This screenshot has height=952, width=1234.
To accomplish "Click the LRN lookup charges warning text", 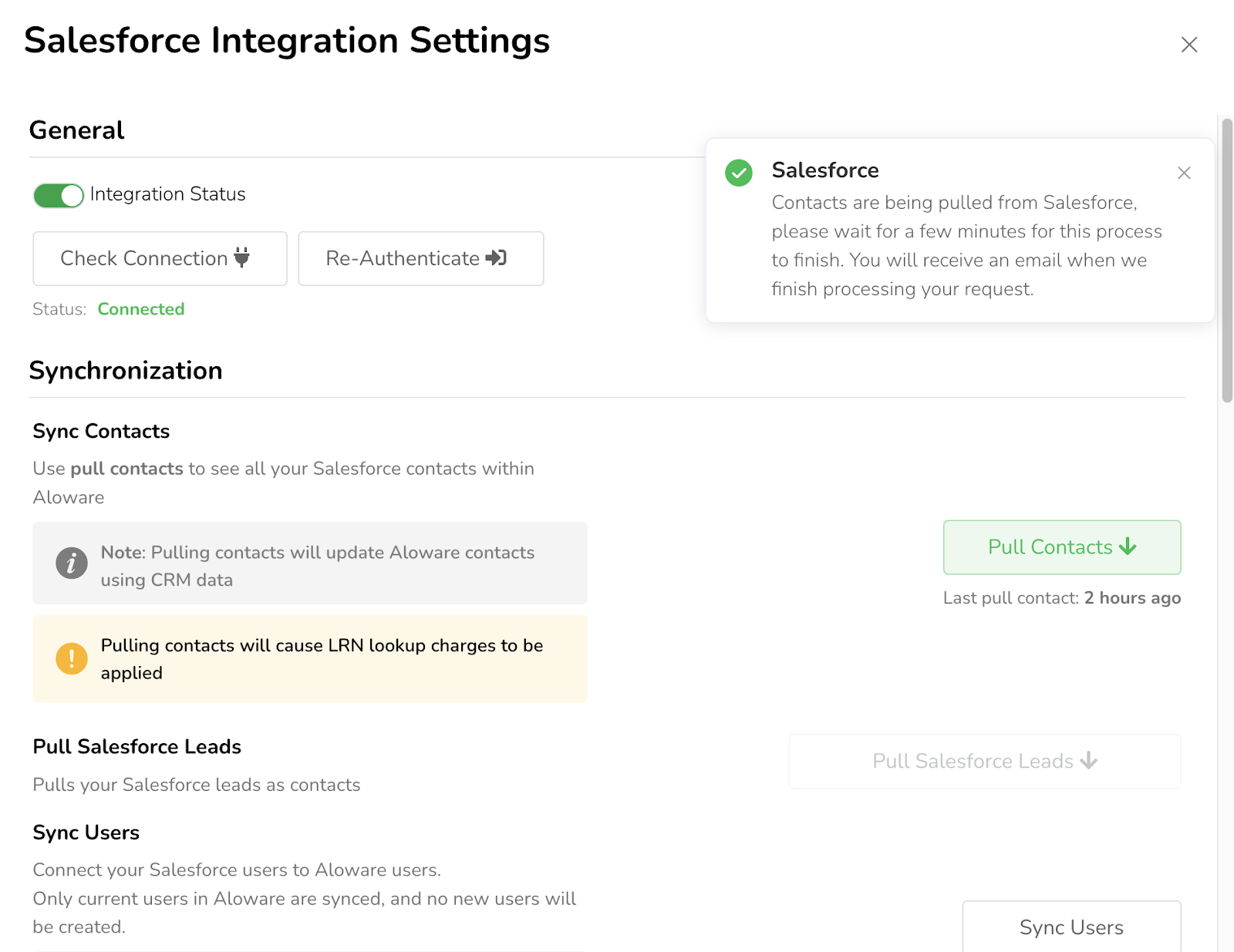I will click(322, 658).
